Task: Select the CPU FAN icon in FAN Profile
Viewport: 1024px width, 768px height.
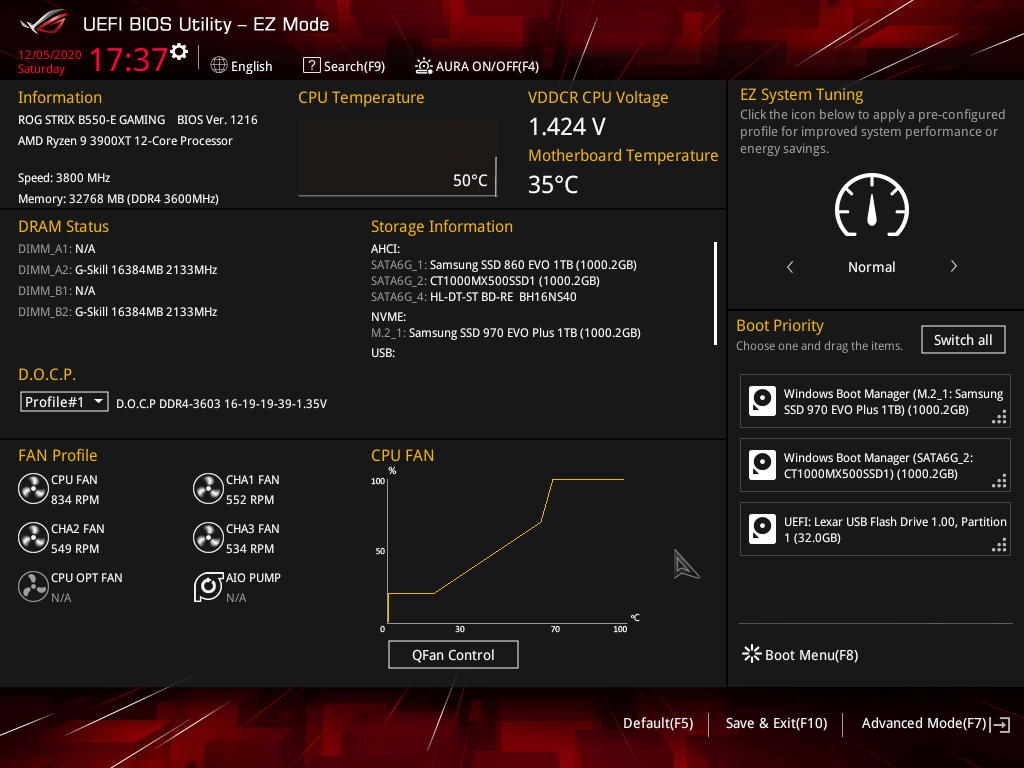Action: [x=33, y=488]
